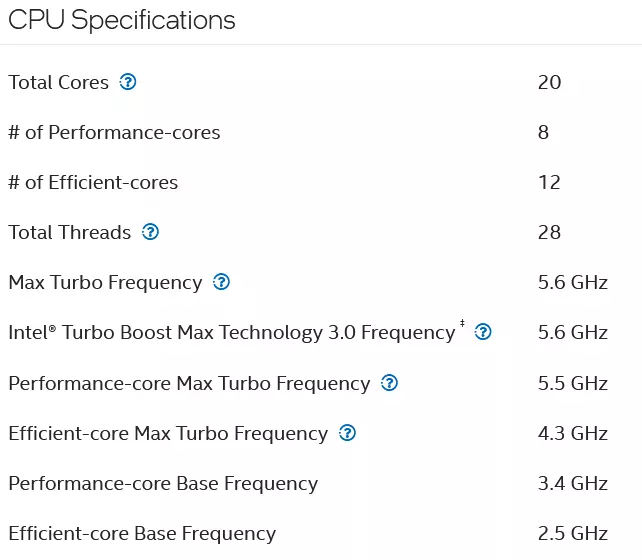Image resolution: width=642 pixels, height=560 pixels.
Task: Click the Performance-cores value 8
Action: point(543,132)
